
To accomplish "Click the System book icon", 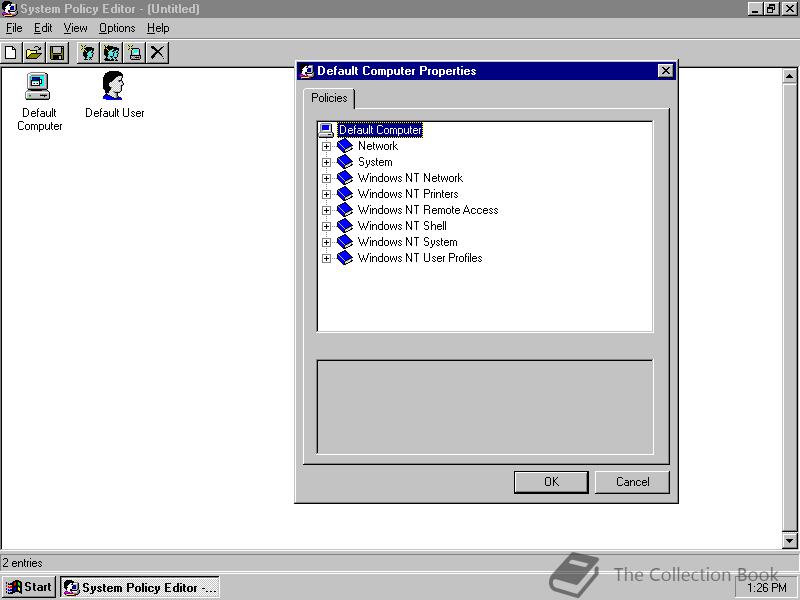I will tap(345, 162).
